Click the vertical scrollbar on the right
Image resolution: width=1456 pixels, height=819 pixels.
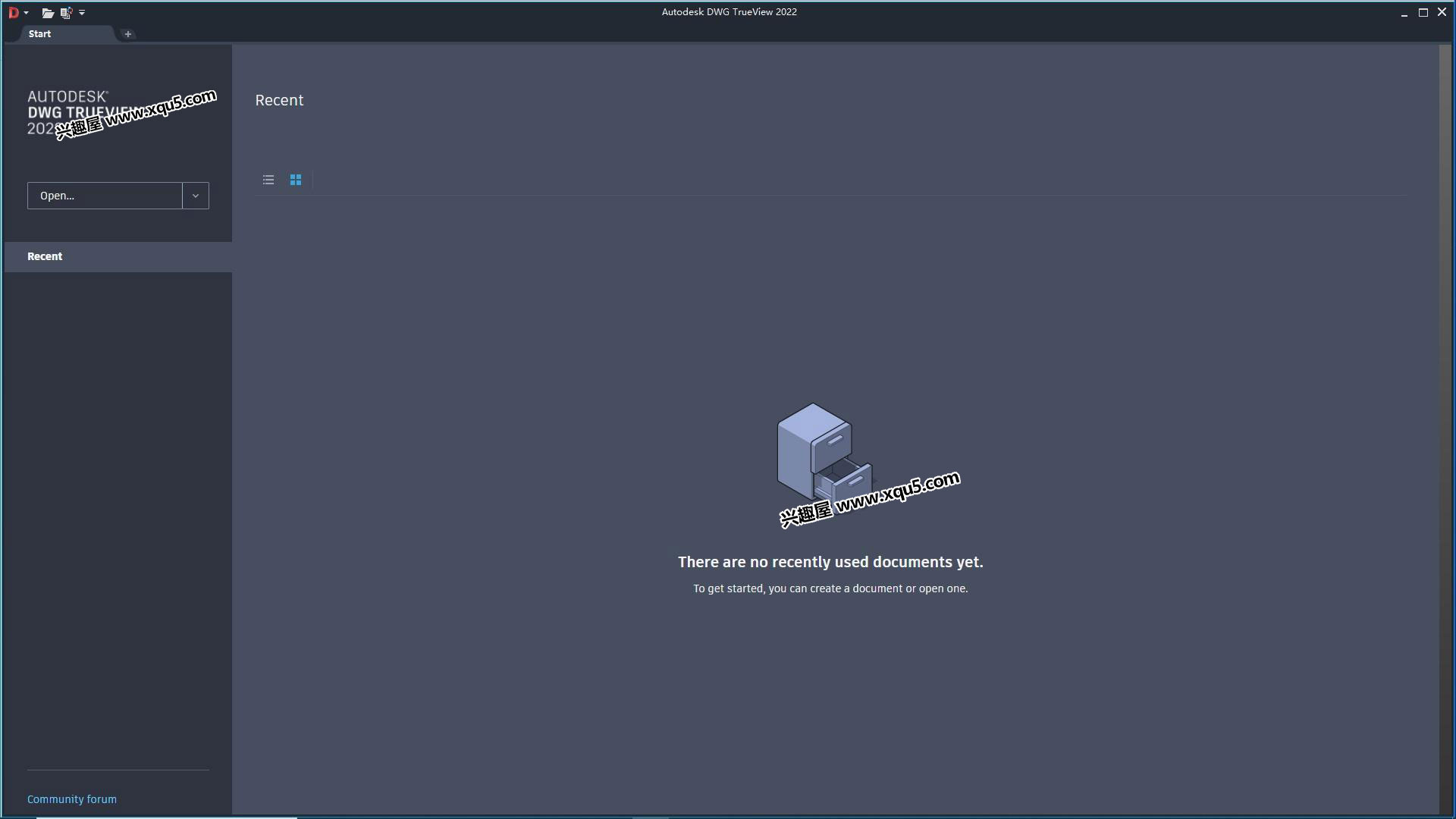click(1445, 429)
